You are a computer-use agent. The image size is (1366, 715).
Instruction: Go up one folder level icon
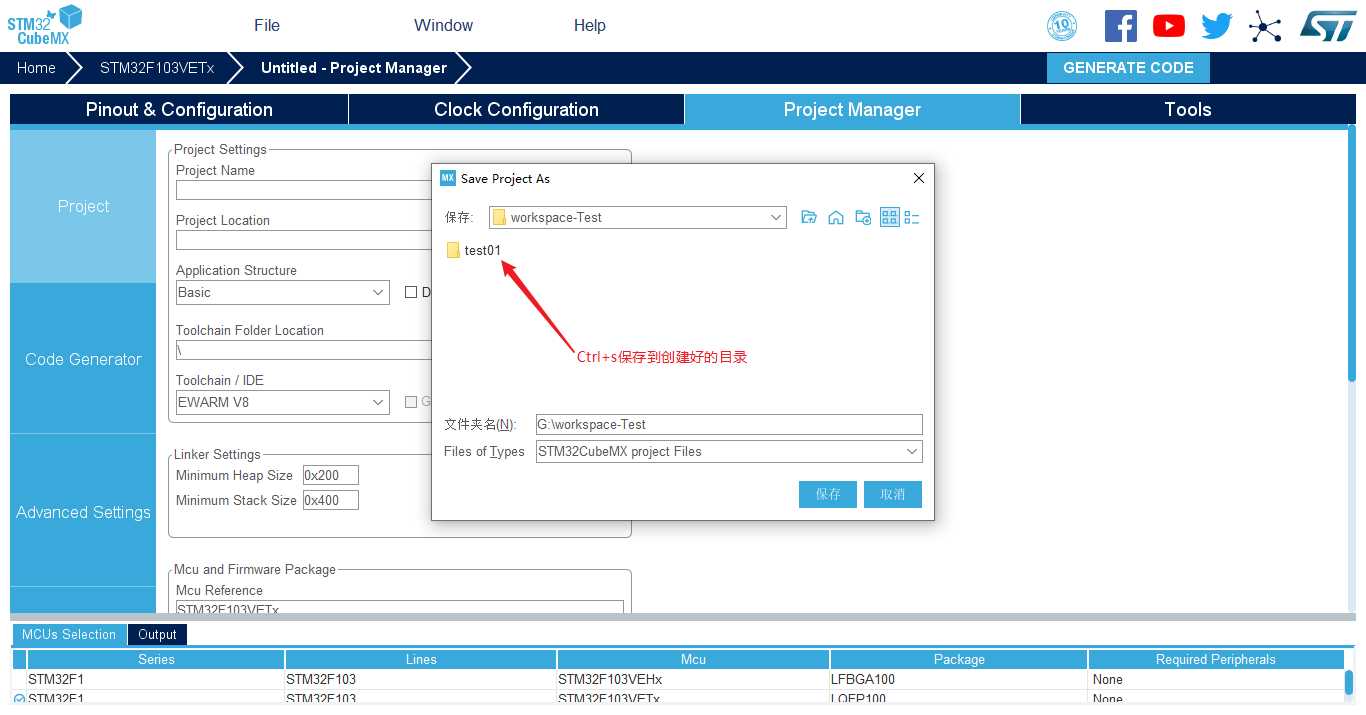[809, 217]
